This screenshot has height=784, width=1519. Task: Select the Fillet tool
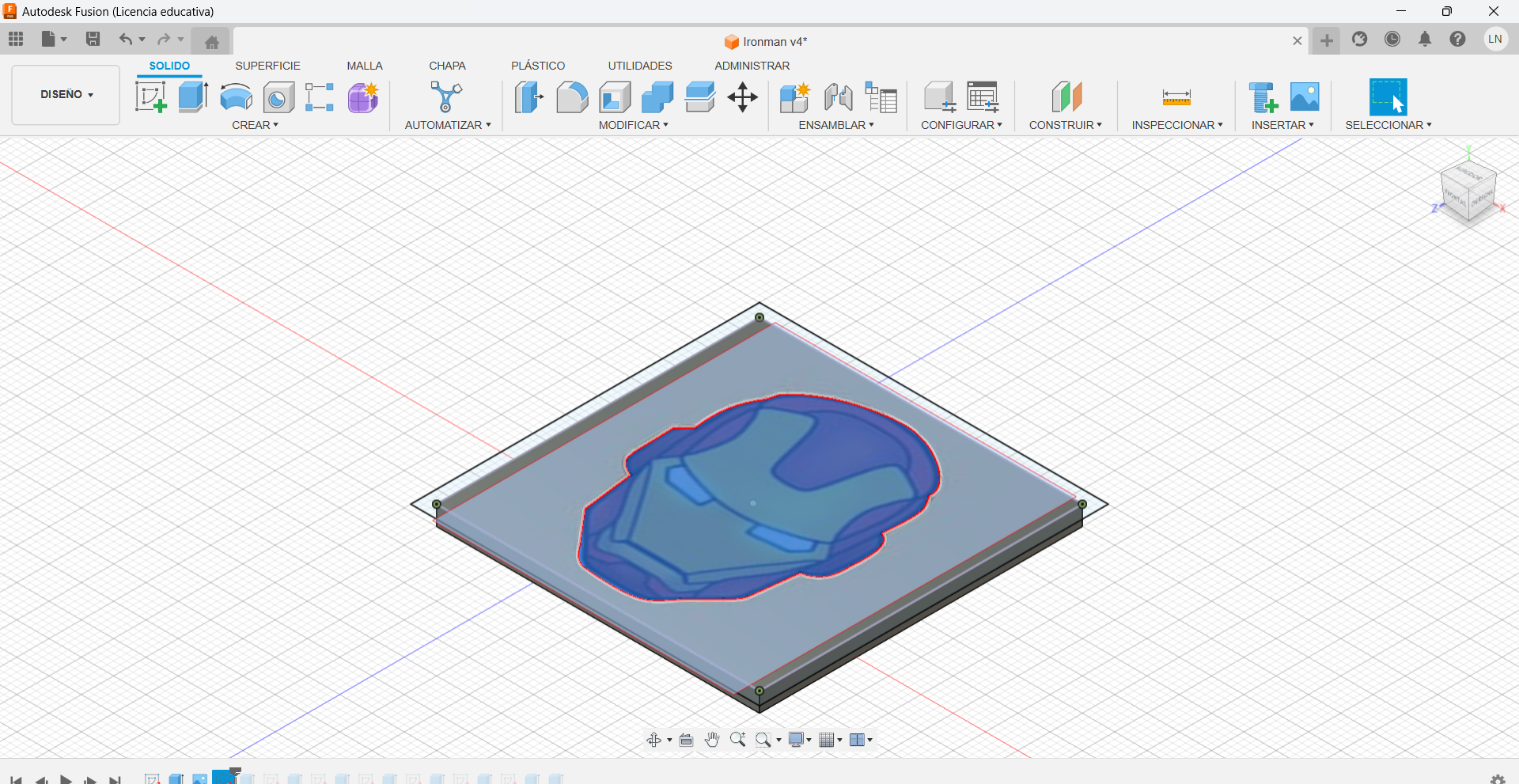572,97
